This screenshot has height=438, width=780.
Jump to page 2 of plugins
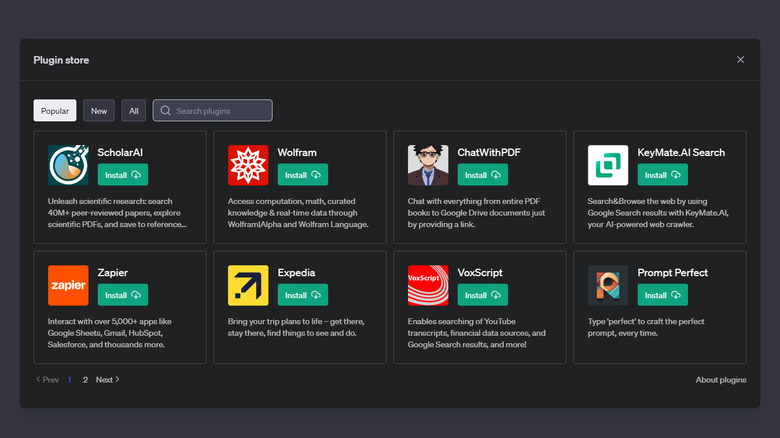click(85, 380)
